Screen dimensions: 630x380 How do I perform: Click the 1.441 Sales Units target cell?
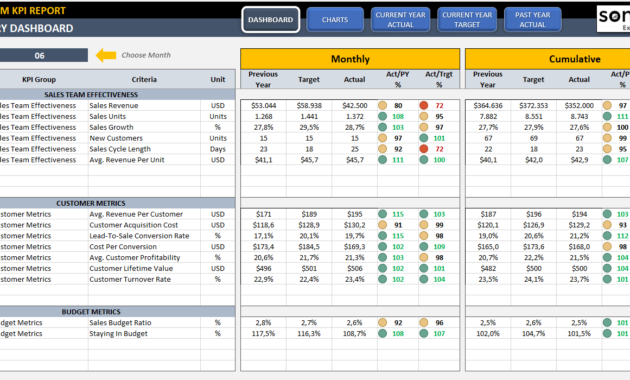pyautogui.click(x=309, y=116)
